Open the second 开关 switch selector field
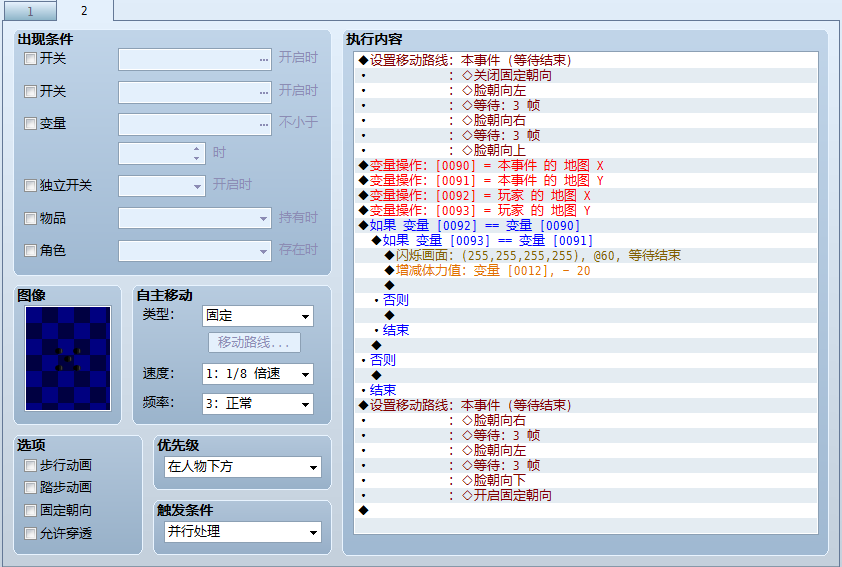This screenshot has width=842, height=567. pyautogui.click(x=195, y=92)
